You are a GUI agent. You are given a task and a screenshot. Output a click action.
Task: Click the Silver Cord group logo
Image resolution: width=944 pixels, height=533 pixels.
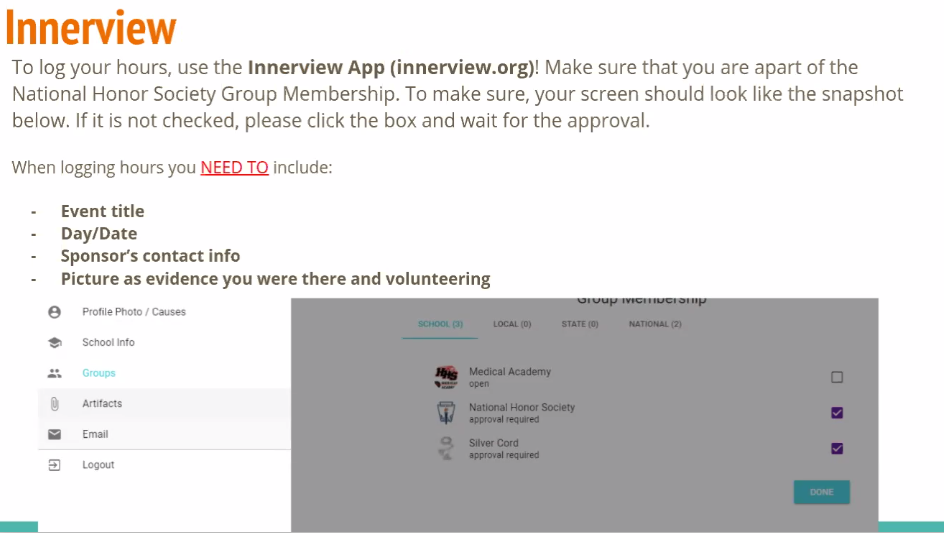pos(446,448)
